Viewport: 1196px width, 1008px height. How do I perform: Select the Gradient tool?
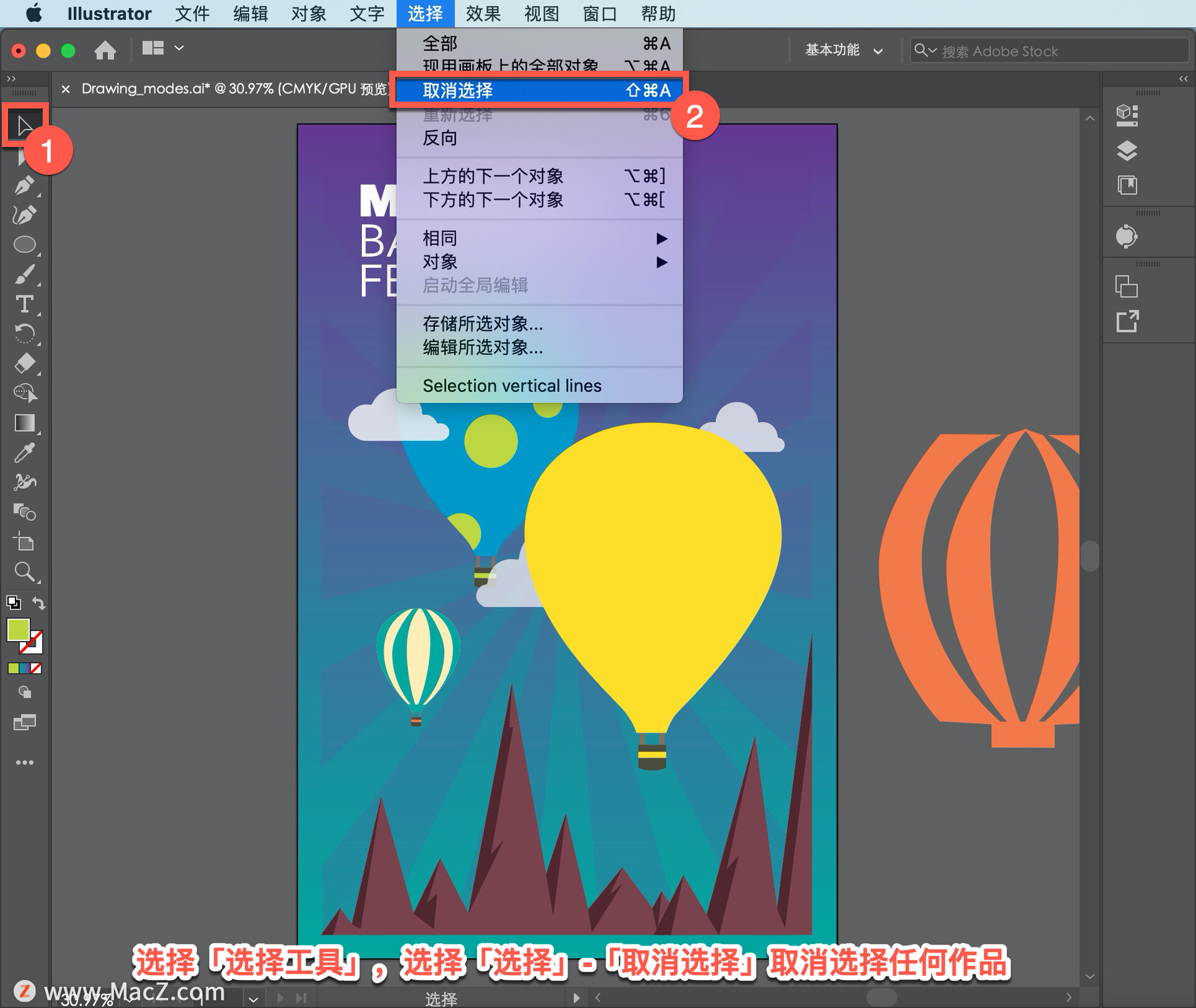pos(24,423)
